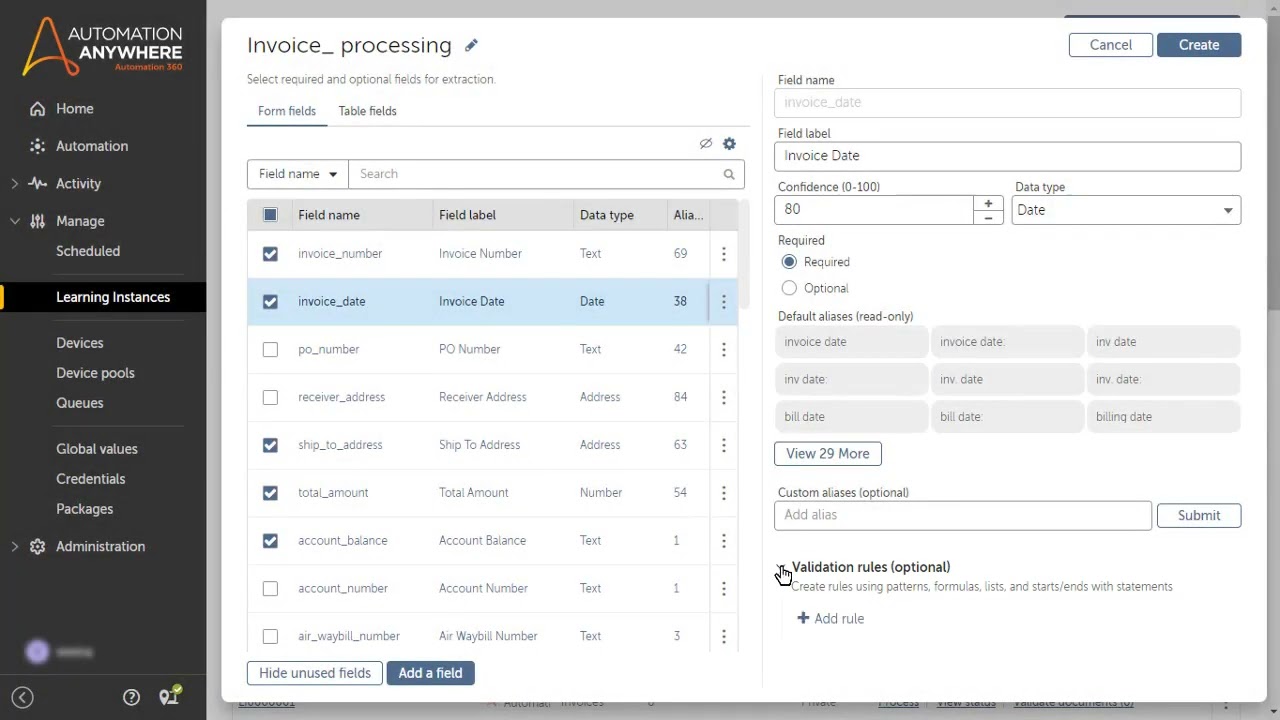Open the Field name filter dropdown
1280x720 pixels.
(298, 174)
